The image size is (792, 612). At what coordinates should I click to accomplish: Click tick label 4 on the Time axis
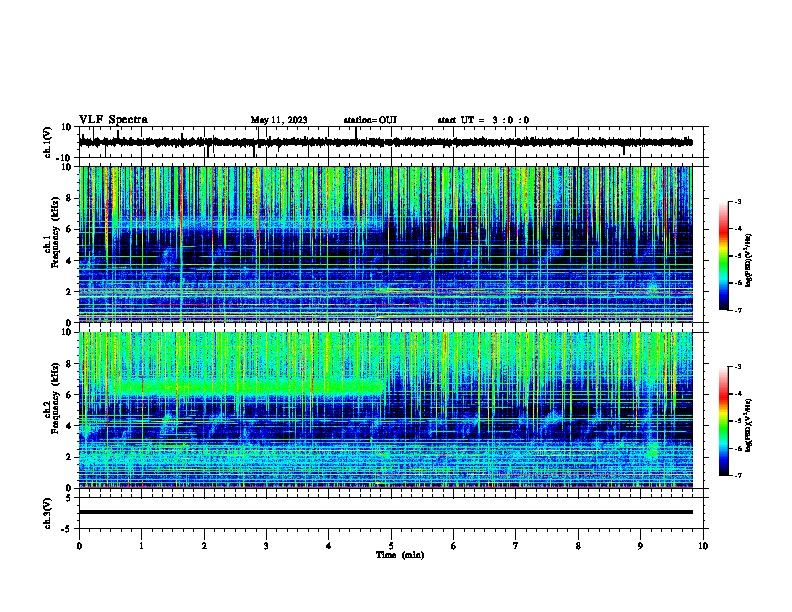click(x=329, y=546)
